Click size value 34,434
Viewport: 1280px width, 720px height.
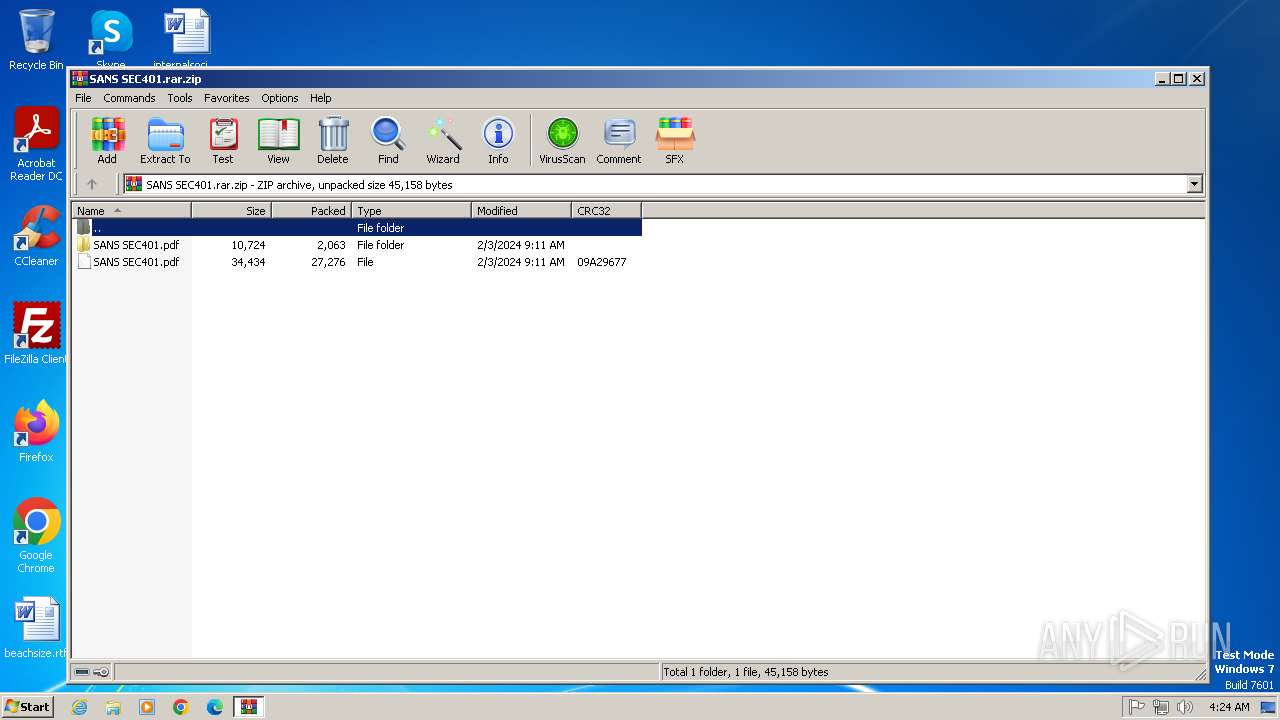tap(248, 262)
